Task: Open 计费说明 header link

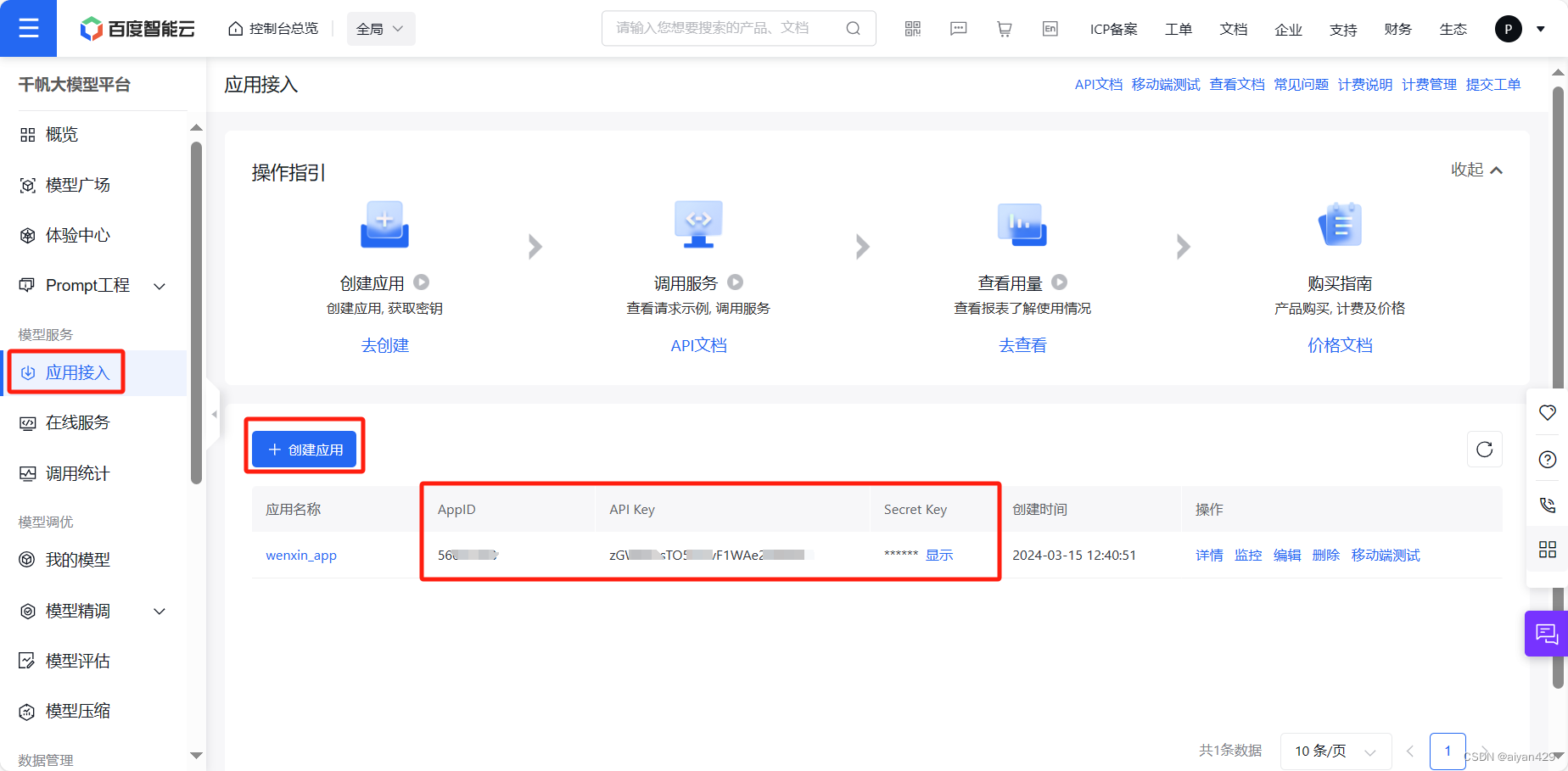Action: click(x=1365, y=84)
